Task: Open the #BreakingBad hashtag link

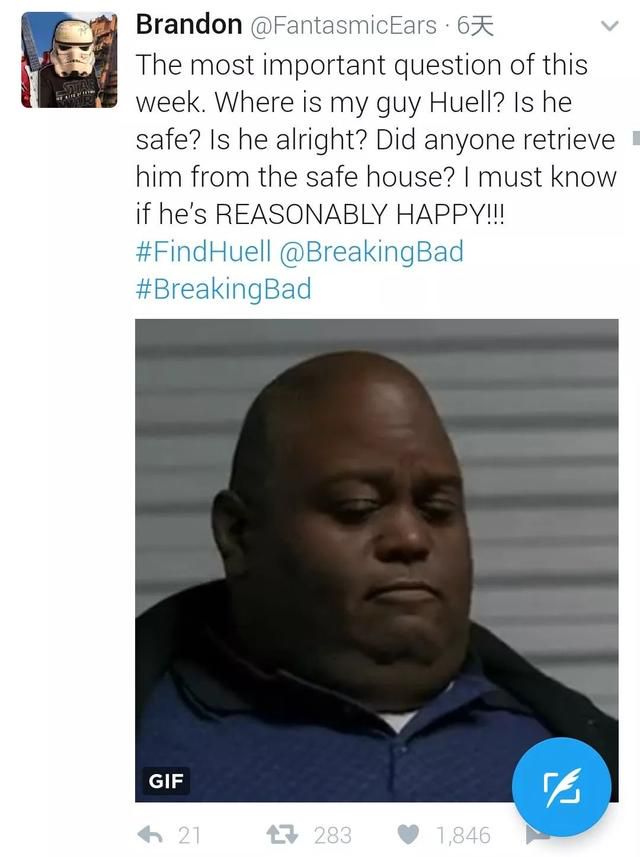Action: pyautogui.click(x=224, y=289)
